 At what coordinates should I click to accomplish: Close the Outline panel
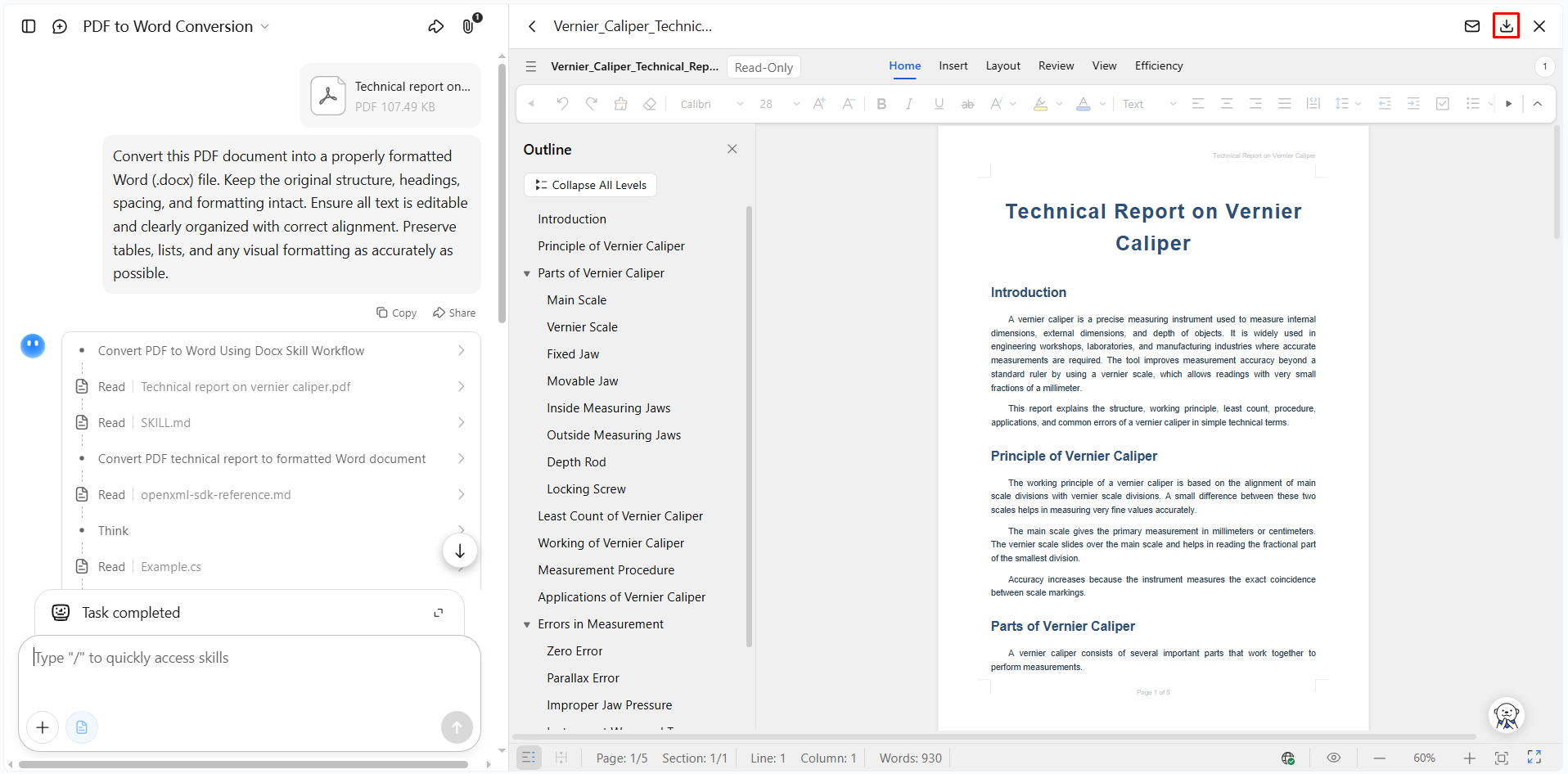pyautogui.click(x=732, y=149)
